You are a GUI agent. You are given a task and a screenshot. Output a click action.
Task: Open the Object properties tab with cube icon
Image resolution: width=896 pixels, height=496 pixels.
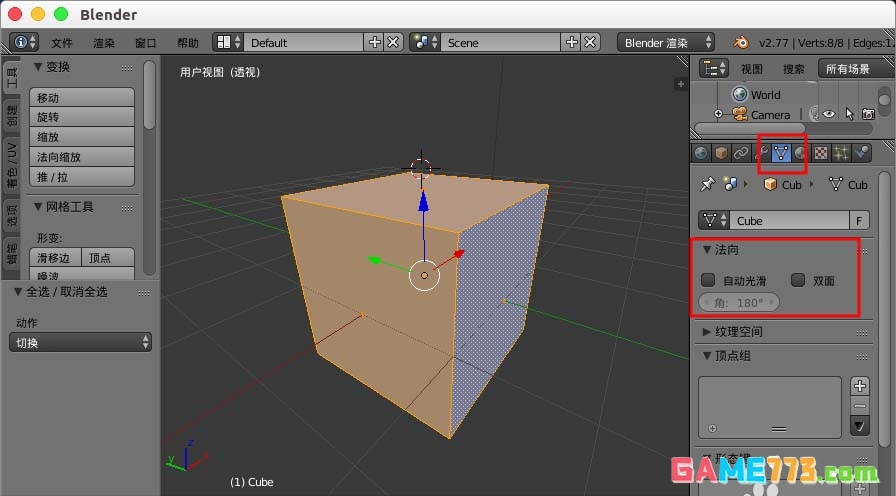click(721, 153)
